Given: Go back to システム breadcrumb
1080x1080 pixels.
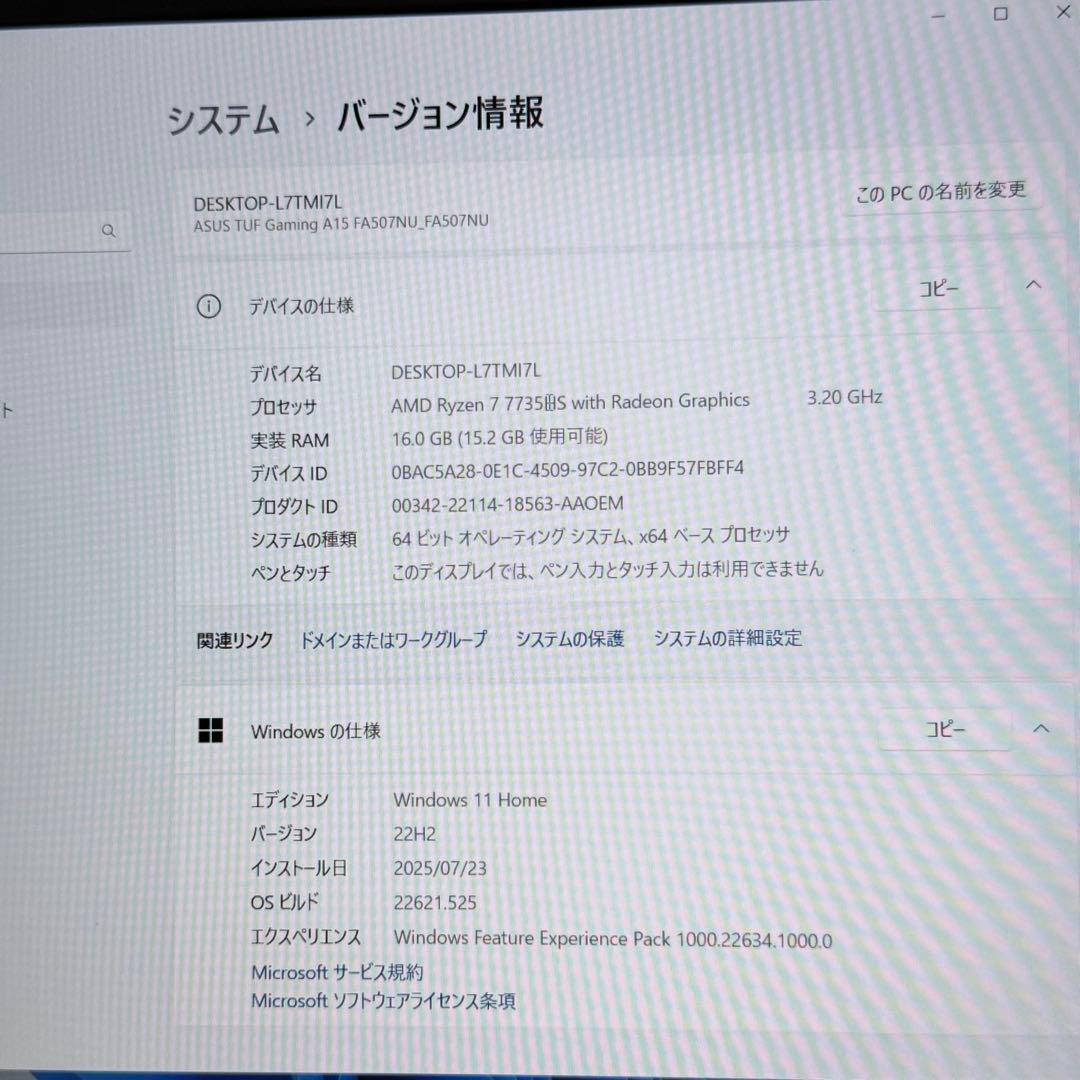Looking at the screenshot, I should point(223,121).
